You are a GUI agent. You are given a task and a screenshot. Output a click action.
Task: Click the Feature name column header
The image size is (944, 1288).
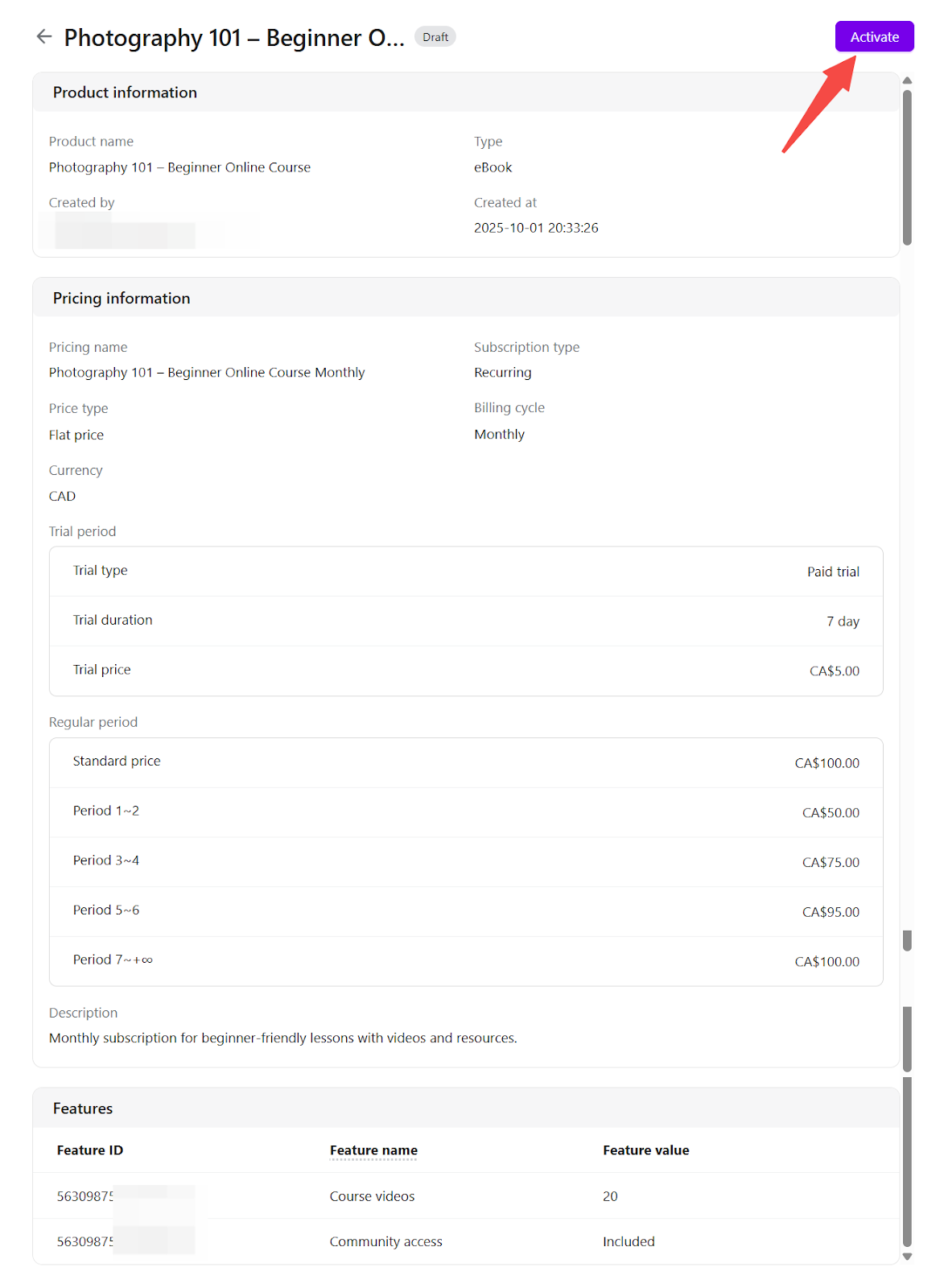(x=373, y=1150)
